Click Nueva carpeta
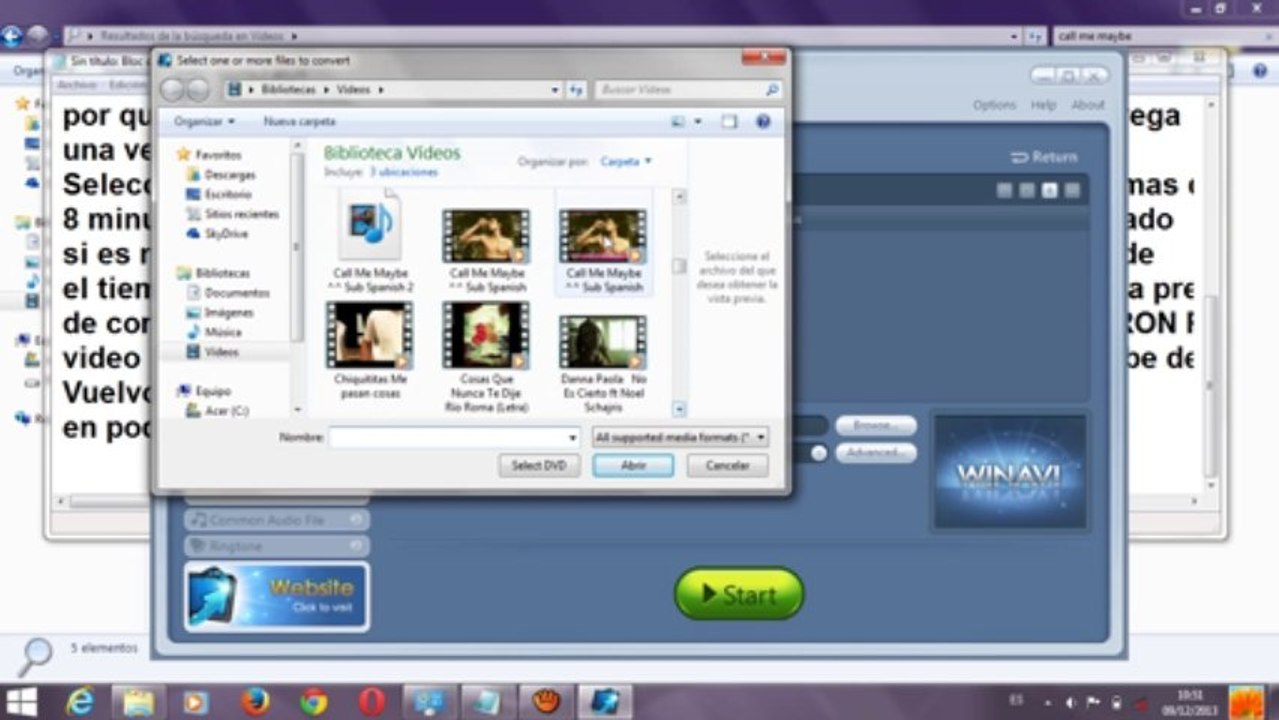Viewport: 1279px width, 720px height. tap(299, 121)
